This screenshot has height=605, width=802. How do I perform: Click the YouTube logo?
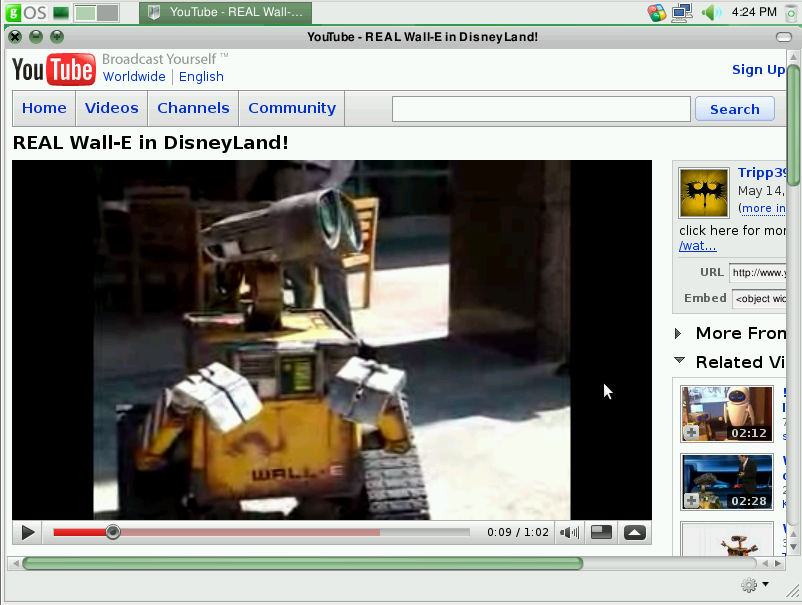click(x=54, y=69)
